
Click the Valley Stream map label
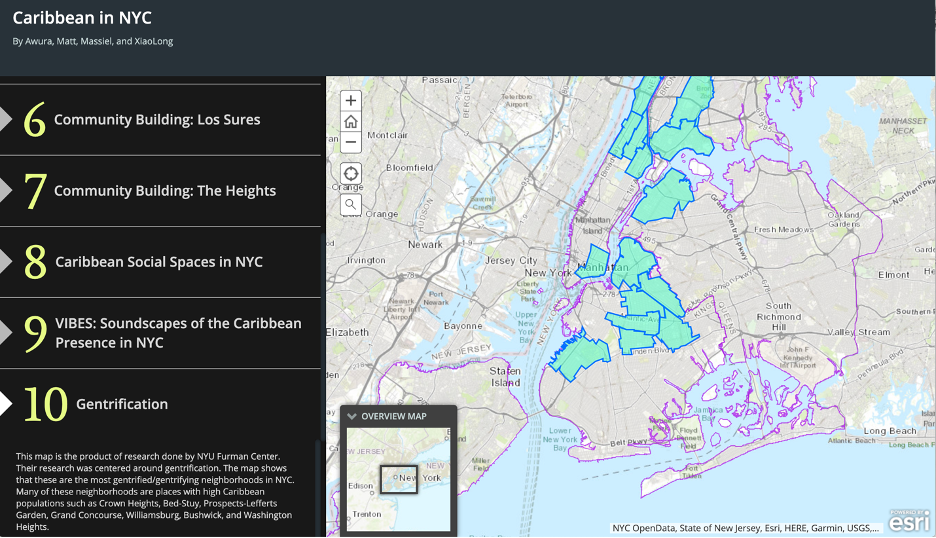pos(858,332)
